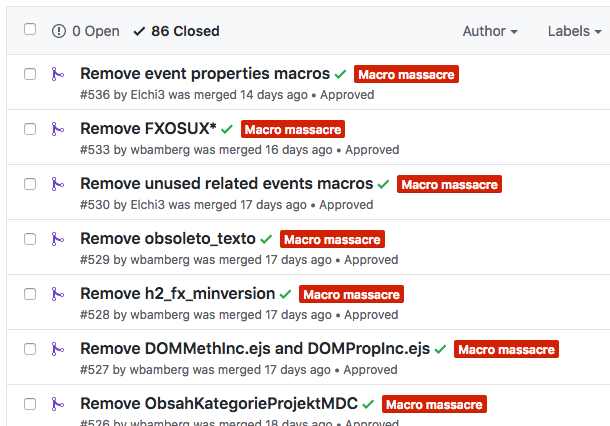Screen dimensions: 610x426
Task: Click green checkmark status for Remove obsoleto_texto
Action: pyautogui.click(x=266, y=239)
